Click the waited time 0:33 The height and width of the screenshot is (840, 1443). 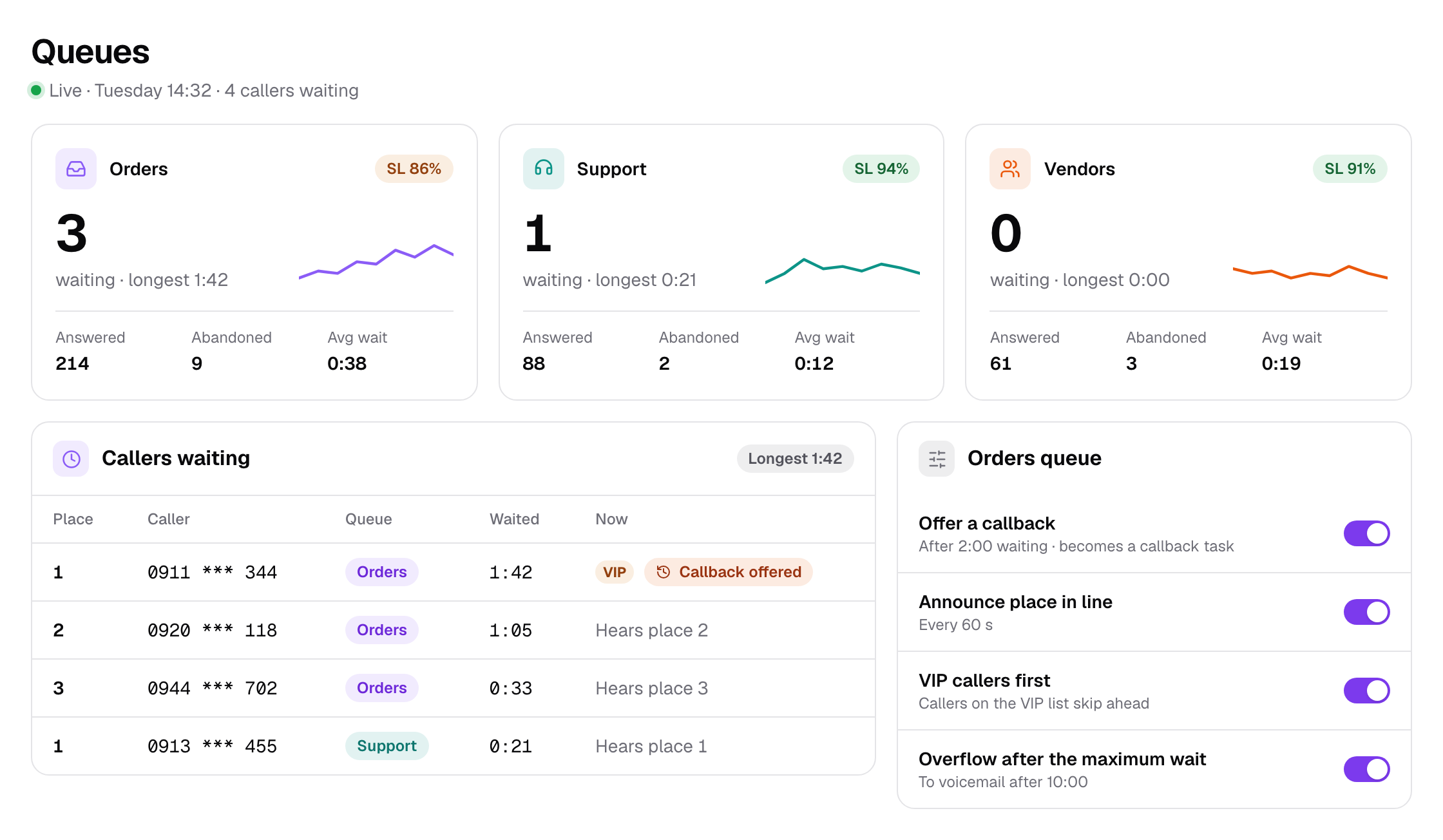click(511, 688)
